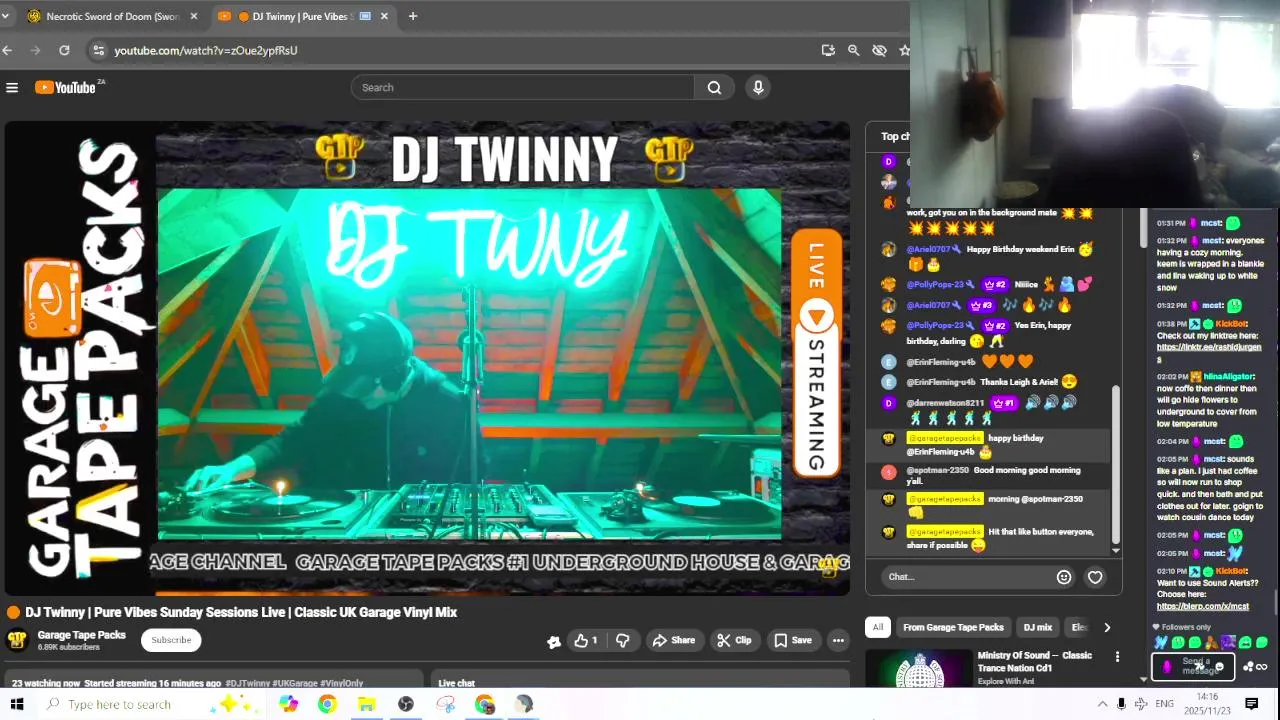
Task: Reload the page in Chrome
Action: (x=64, y=50)
